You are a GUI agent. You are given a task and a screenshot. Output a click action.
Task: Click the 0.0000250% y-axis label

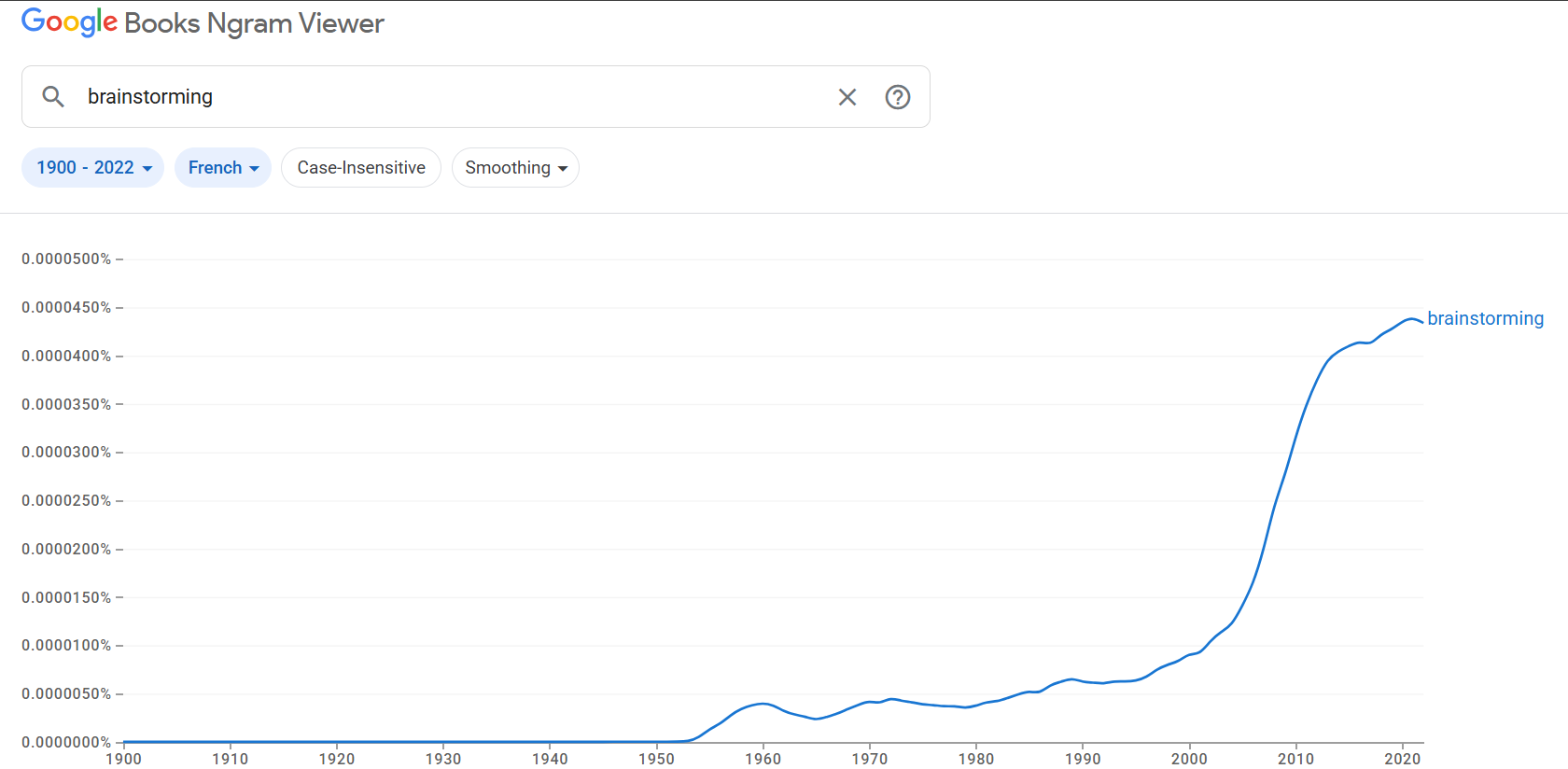point(66,501)
